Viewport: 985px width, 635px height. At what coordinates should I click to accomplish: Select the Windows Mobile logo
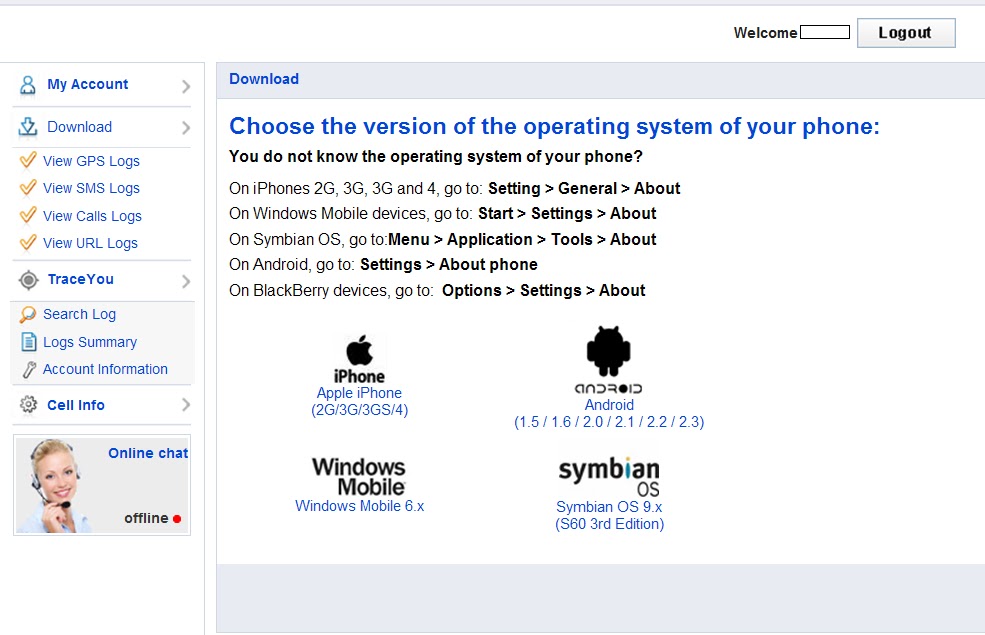[x=359, y=477]
